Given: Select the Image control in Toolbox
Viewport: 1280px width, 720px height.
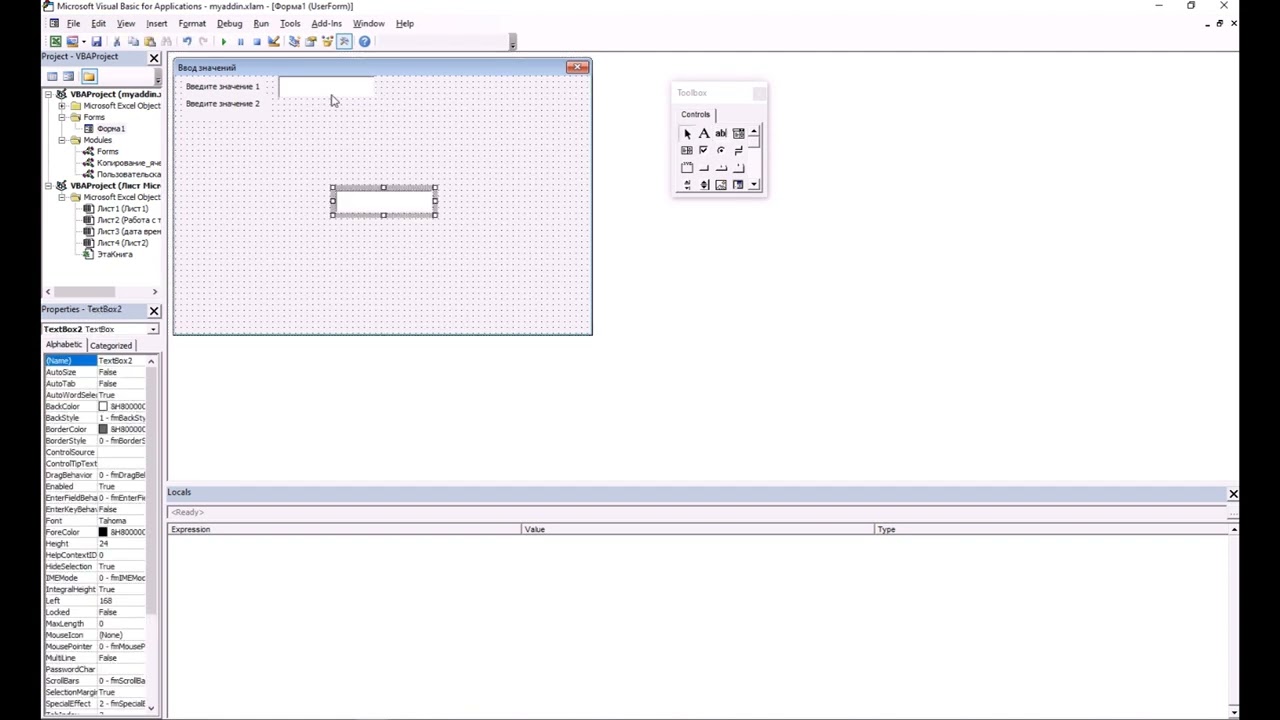Looking at the screenshot, I should point(721,185).
